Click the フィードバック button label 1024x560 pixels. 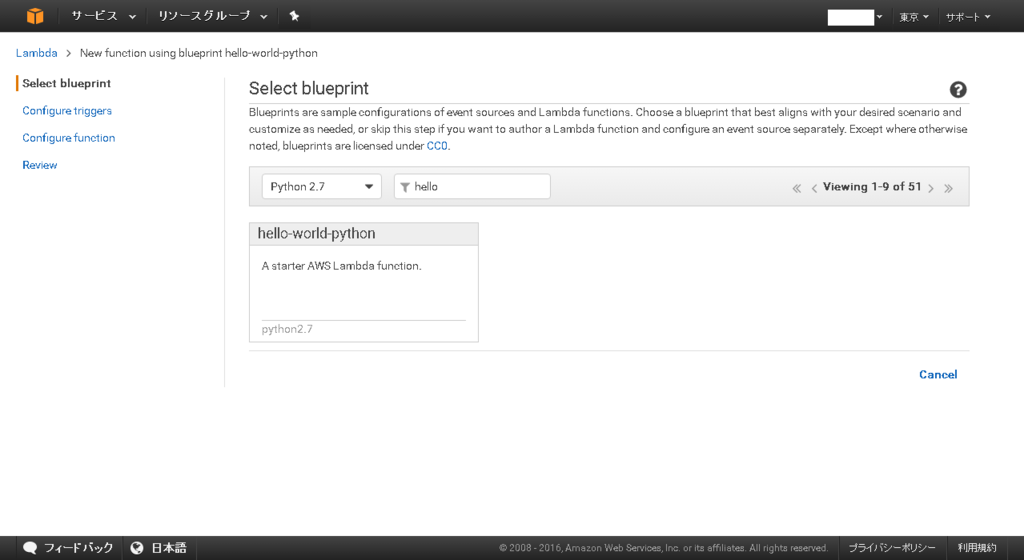pos(78,548)
